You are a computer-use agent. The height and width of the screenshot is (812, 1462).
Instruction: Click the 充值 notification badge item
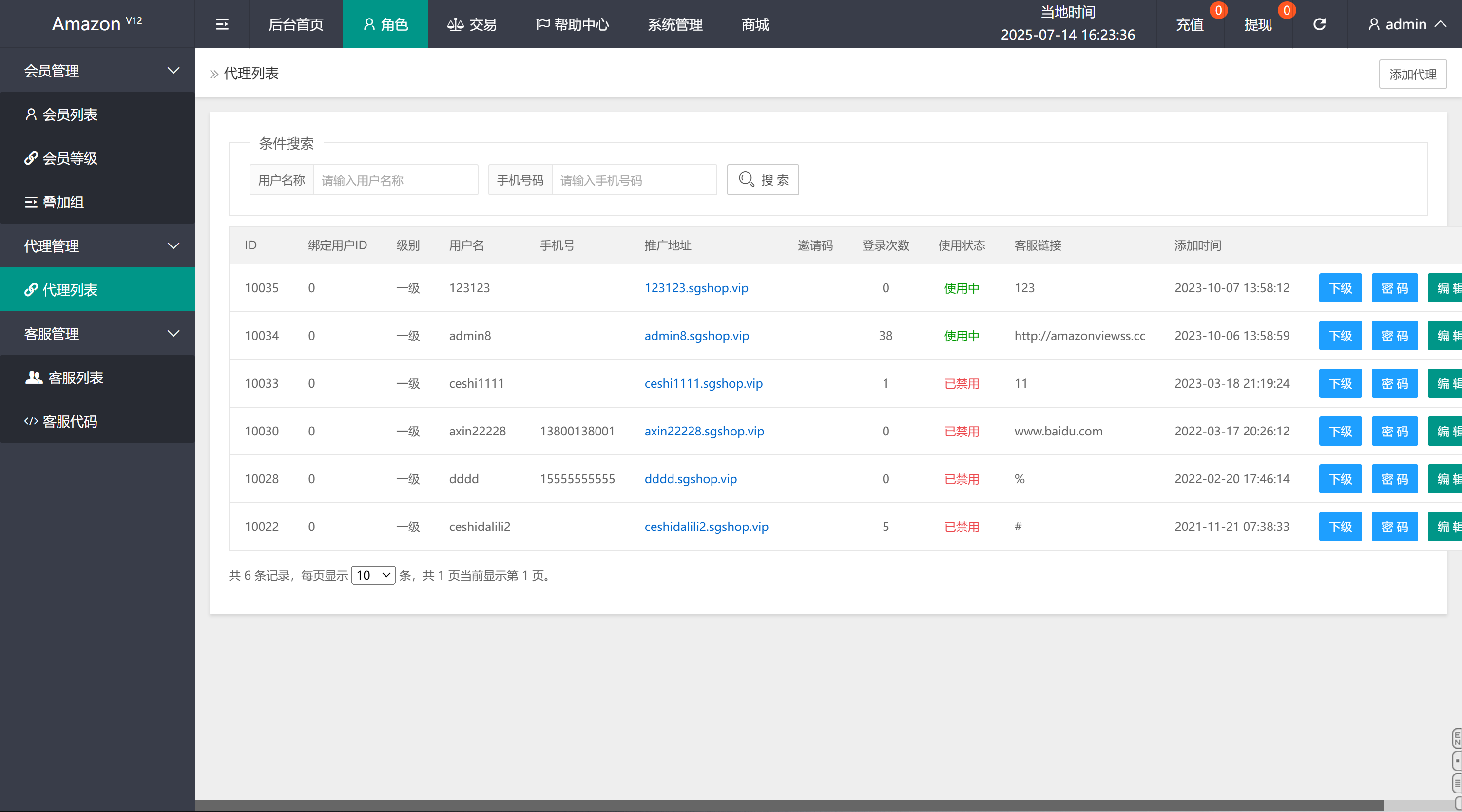(1190, 24)
